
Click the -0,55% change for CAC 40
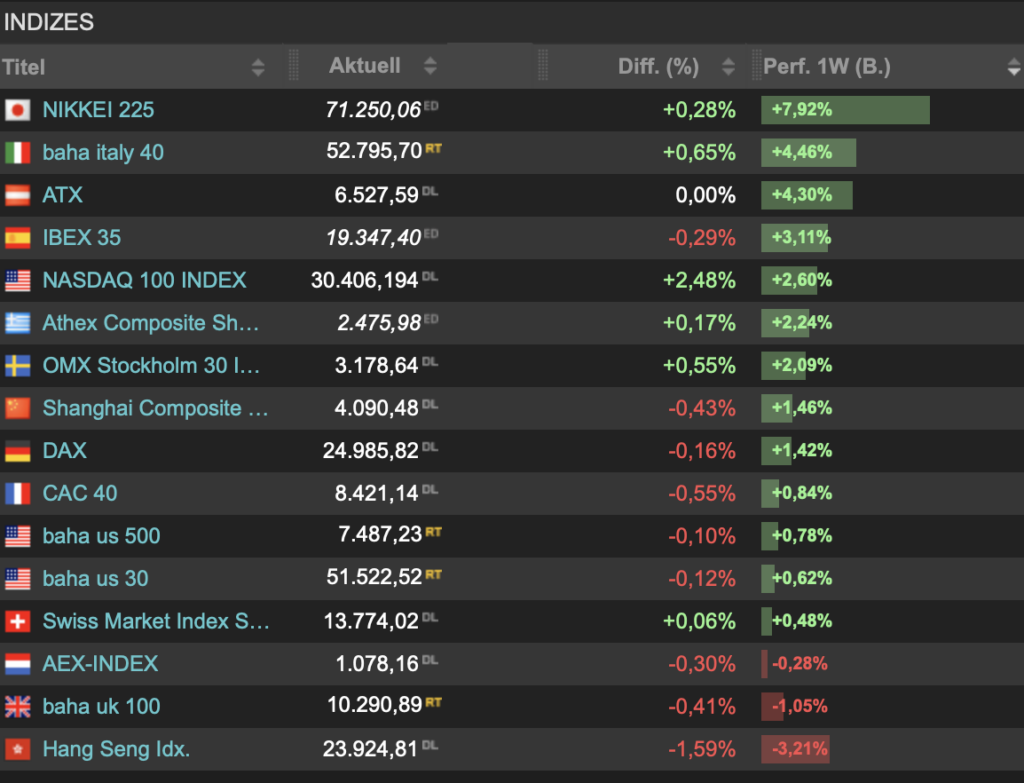click(x=701, y=493)
